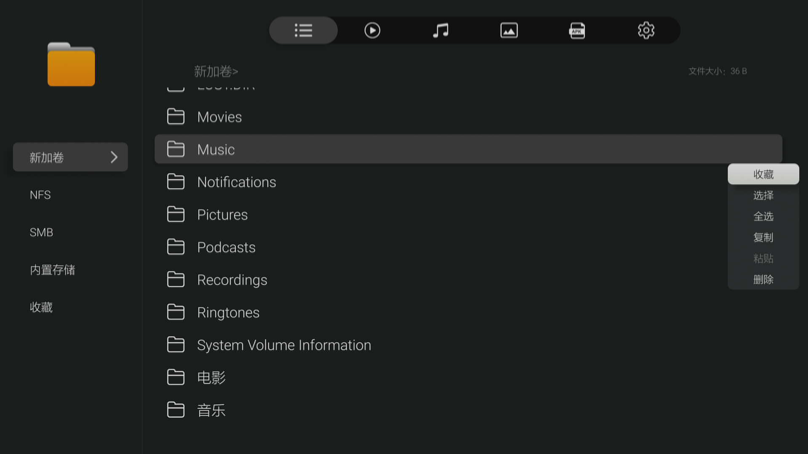The image size is (808, 454).
Task: Open the 收藏 sidebar entry
Action: pos(41,308)
